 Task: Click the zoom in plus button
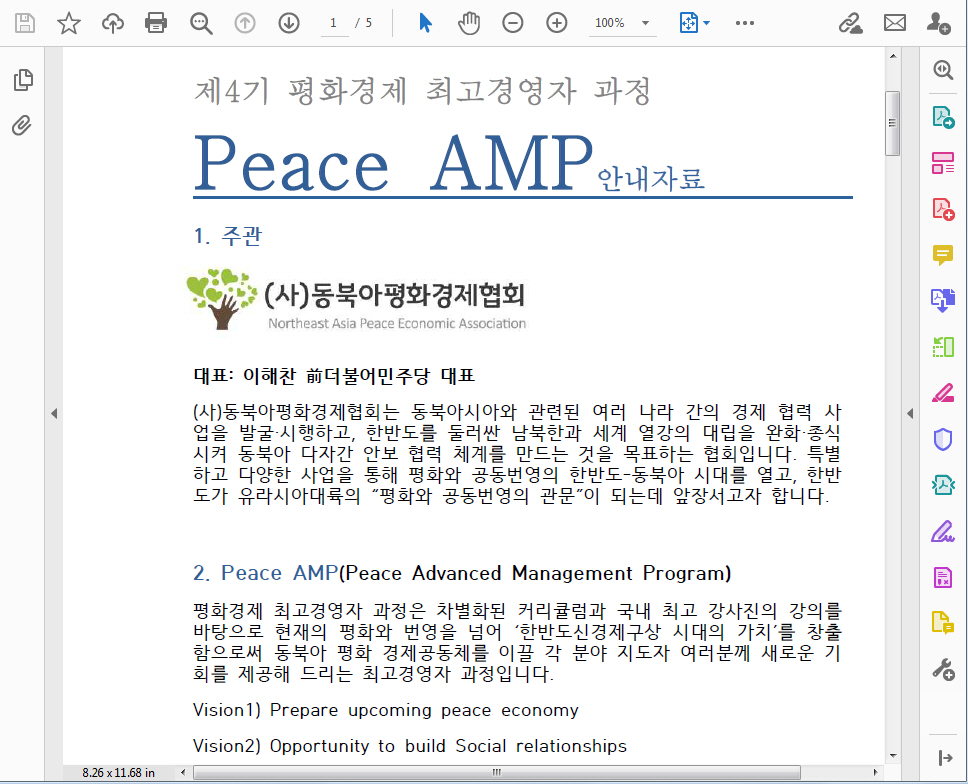click(557, 23)
